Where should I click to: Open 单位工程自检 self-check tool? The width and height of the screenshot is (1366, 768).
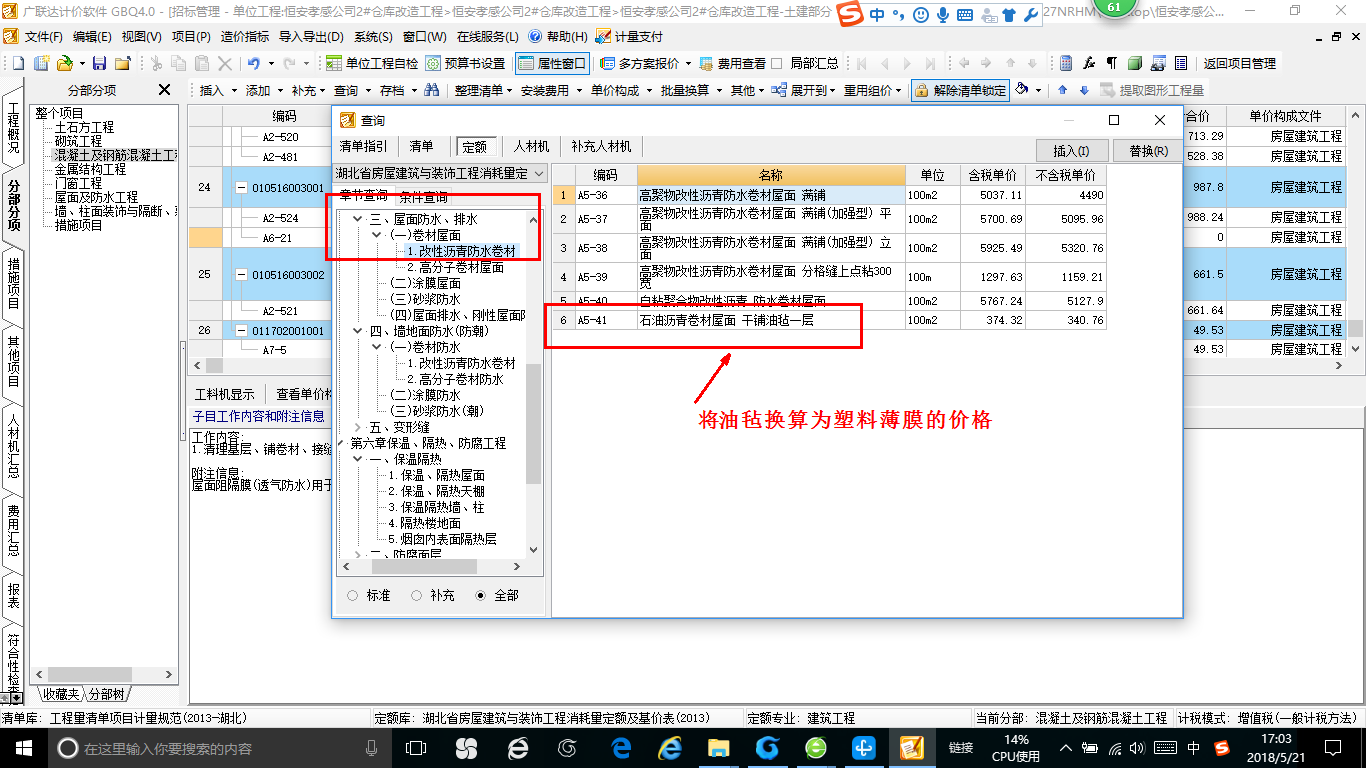(x=372, y=63)
